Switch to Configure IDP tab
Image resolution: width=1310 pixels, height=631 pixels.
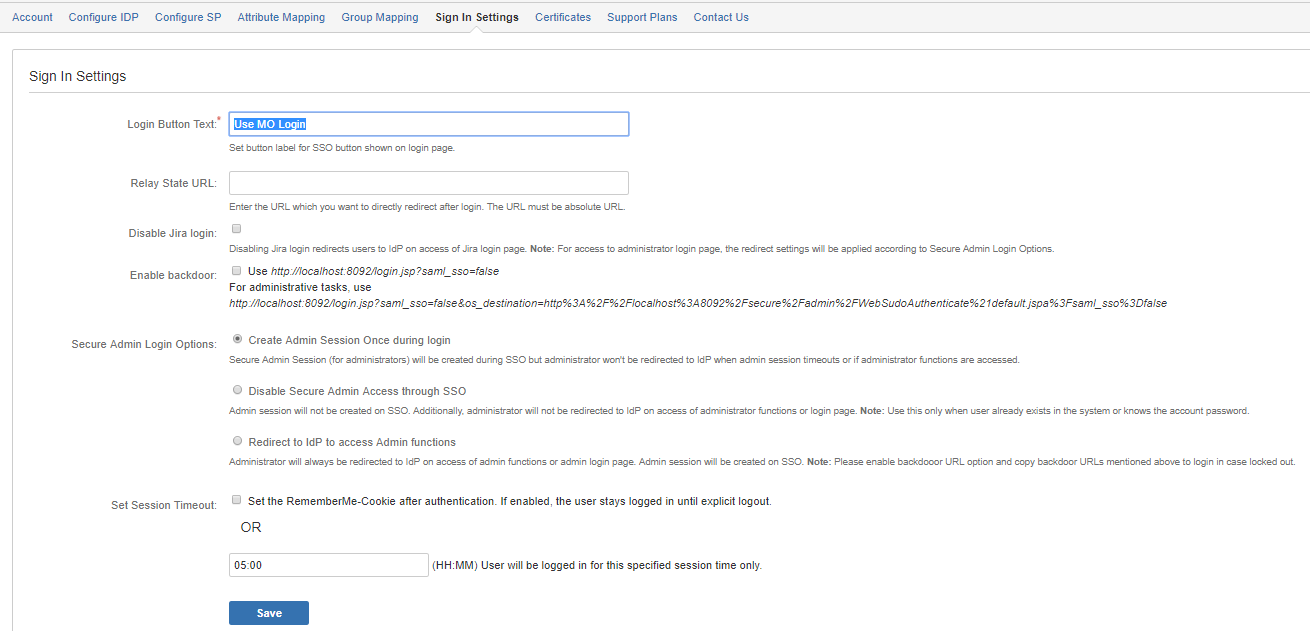(104, 17)
